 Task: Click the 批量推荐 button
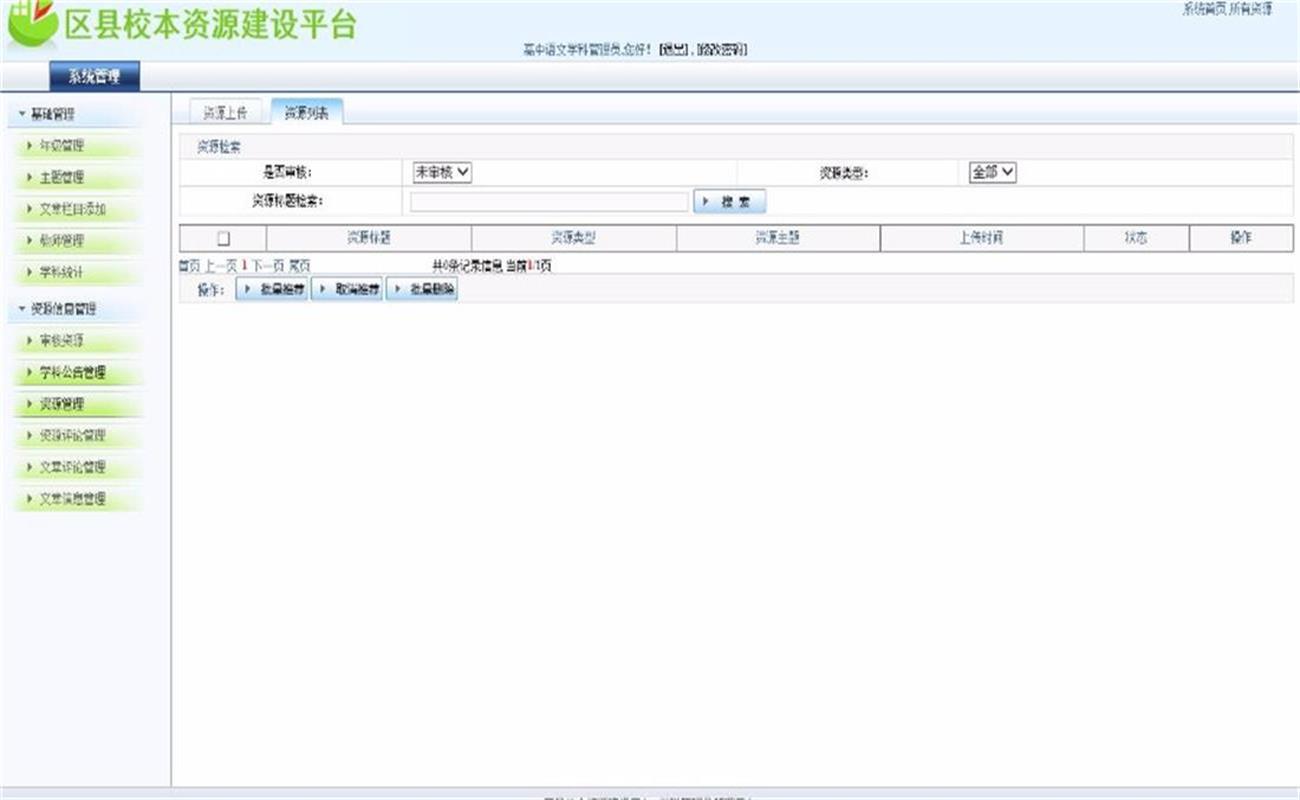tap(272, 290)
